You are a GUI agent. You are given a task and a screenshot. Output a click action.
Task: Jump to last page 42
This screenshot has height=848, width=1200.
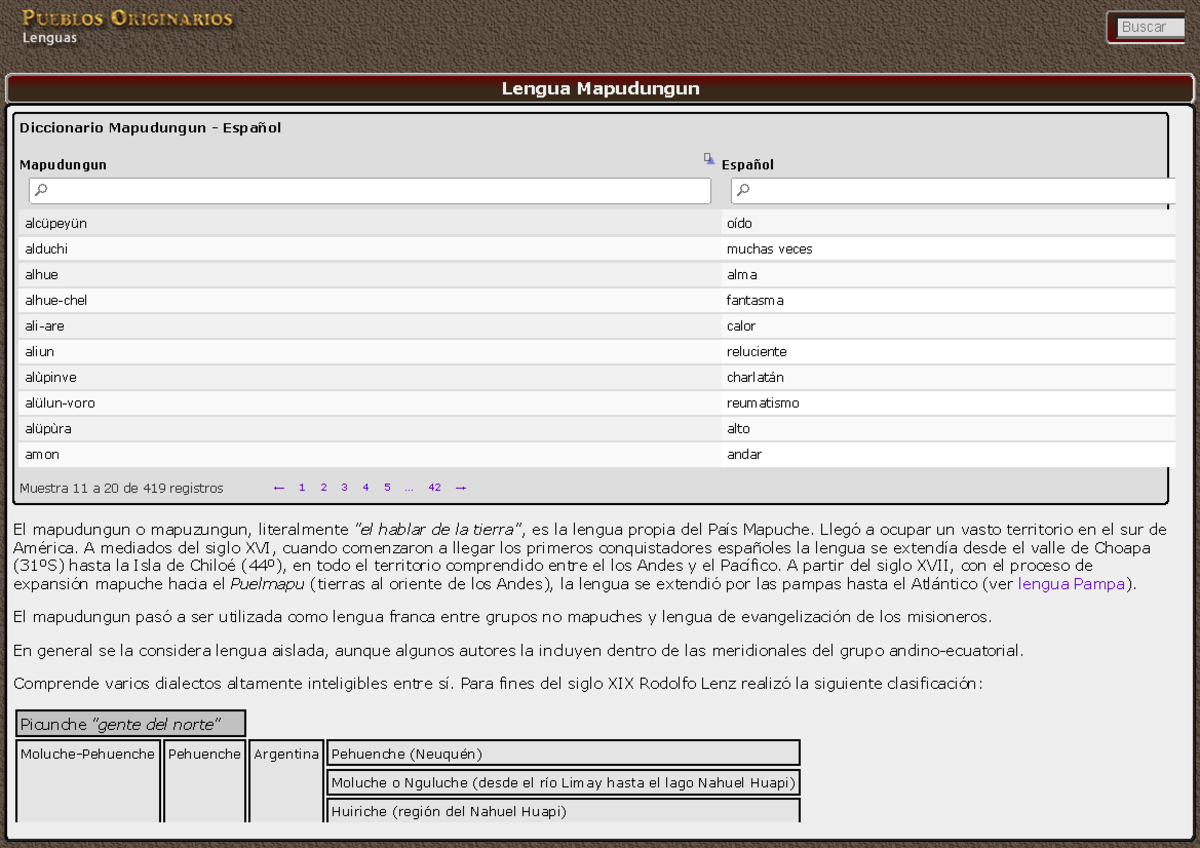434,488
